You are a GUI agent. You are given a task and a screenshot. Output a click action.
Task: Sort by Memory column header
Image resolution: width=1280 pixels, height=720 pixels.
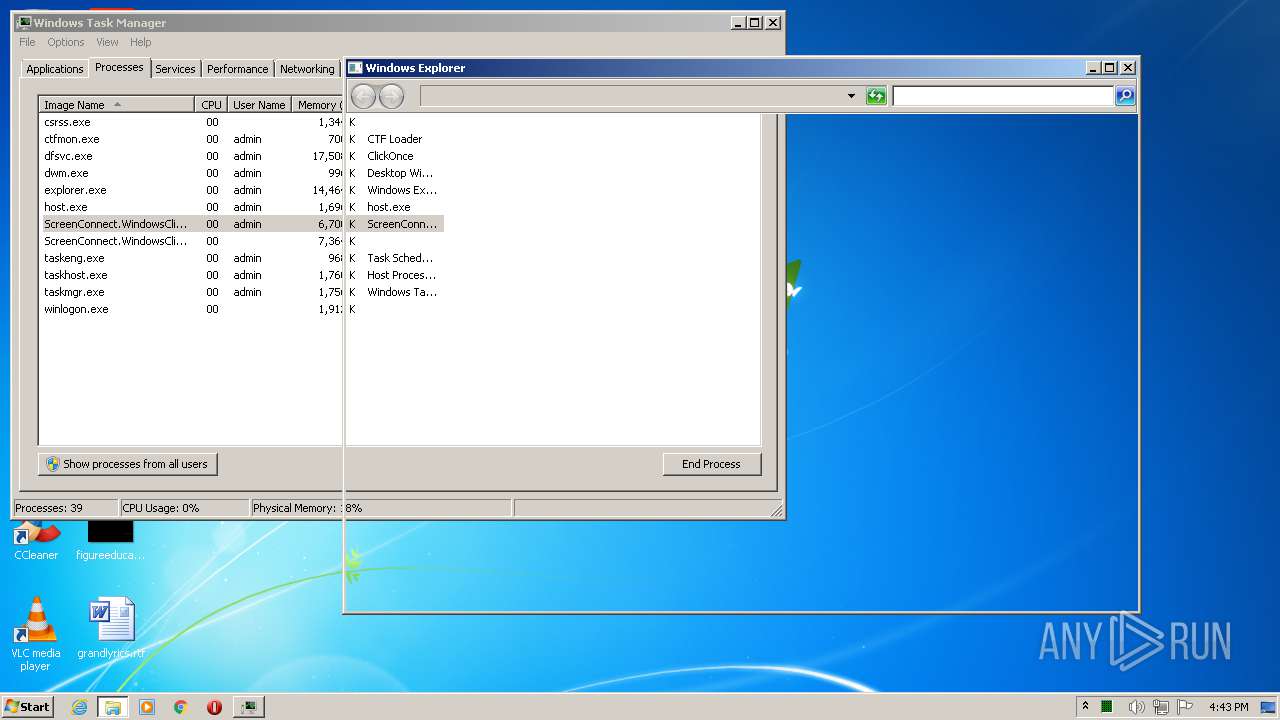click(x=317, y=105)
